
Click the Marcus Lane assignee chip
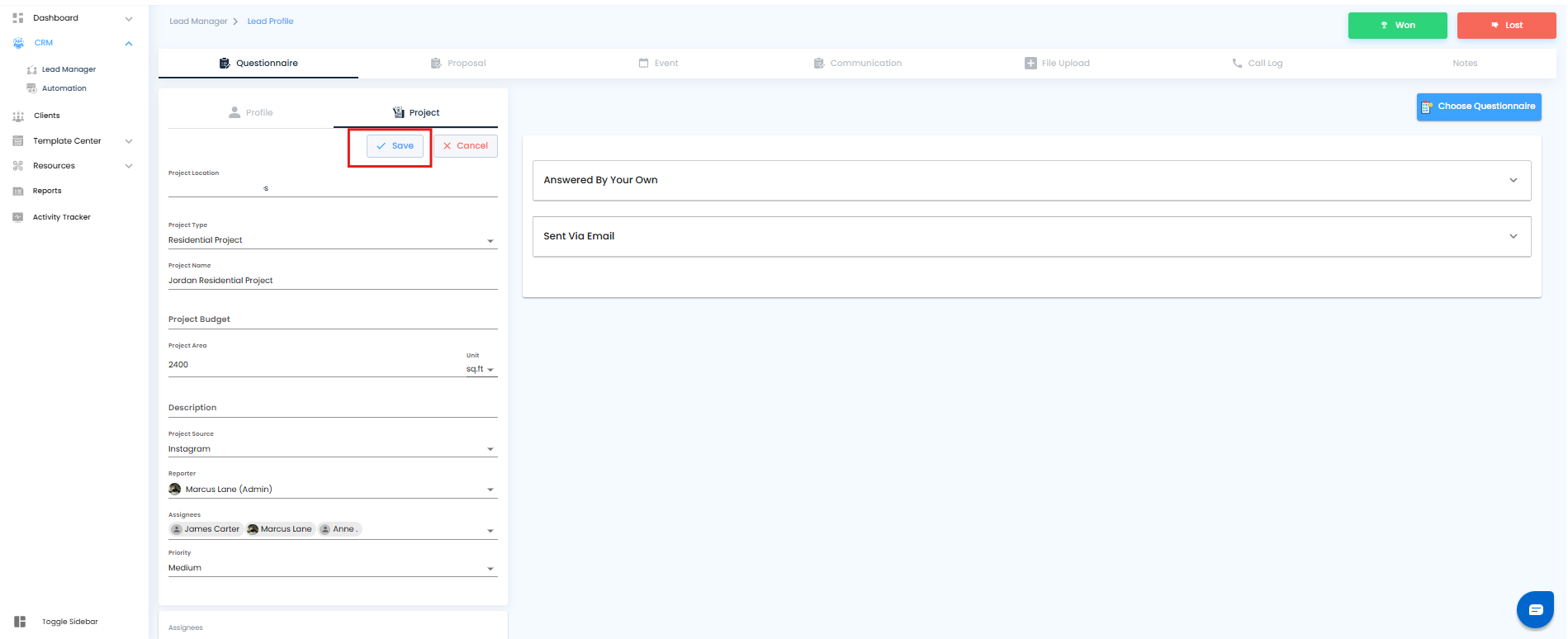coord(280,529)
